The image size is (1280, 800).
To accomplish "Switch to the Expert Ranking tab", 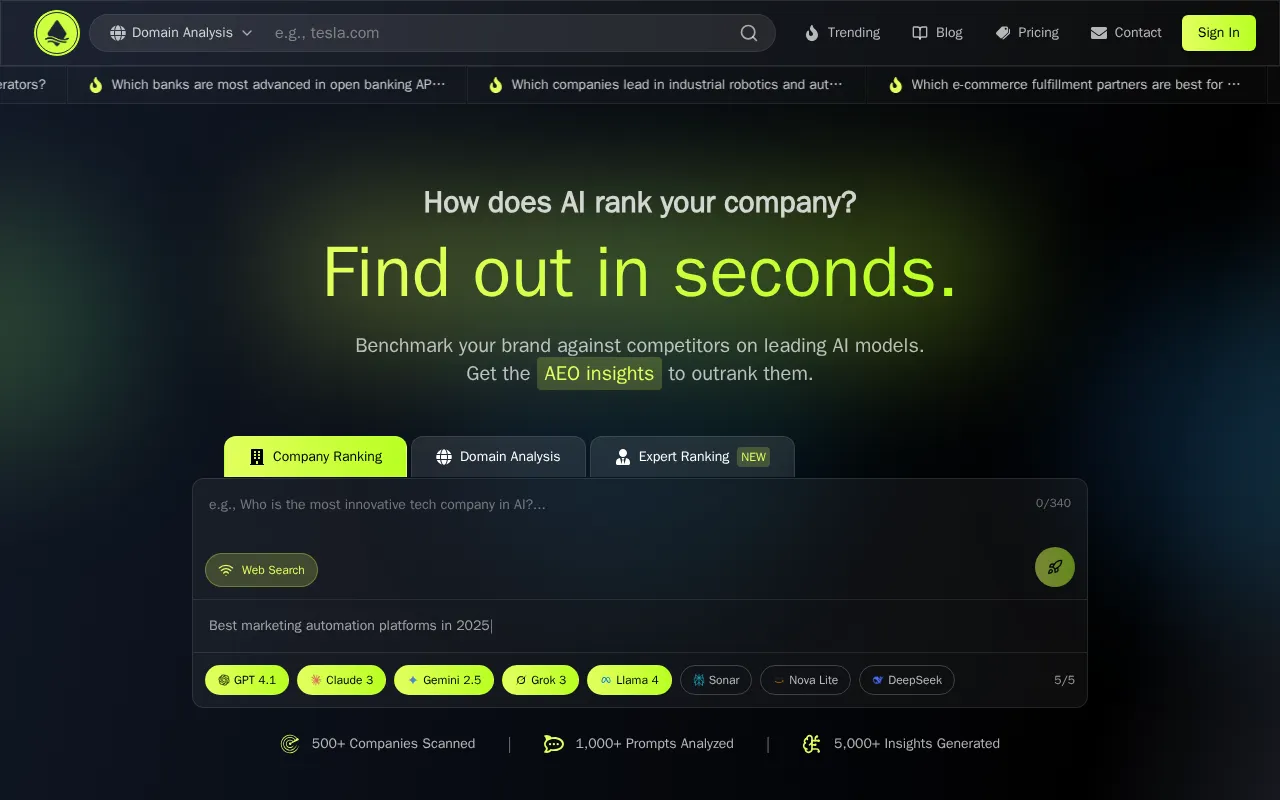I will 692,457.
